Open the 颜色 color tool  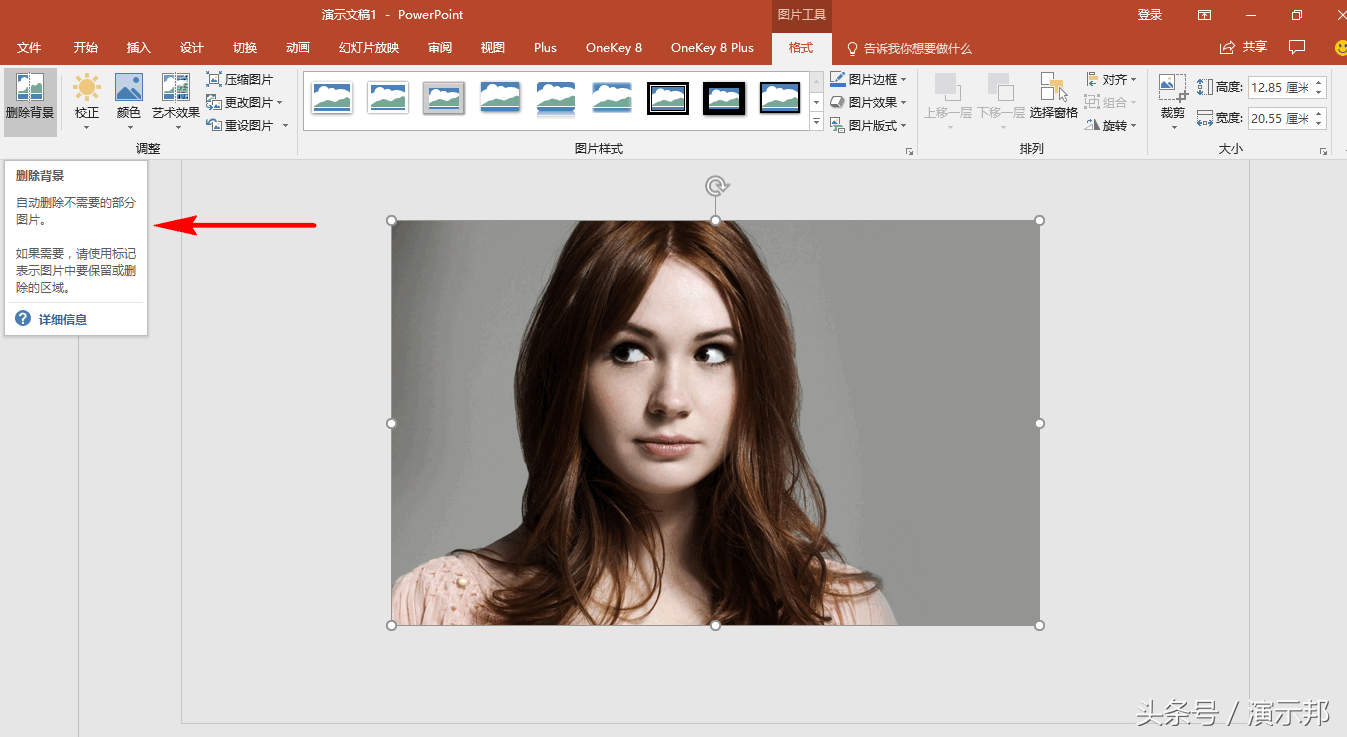click(x=129, y=101)
